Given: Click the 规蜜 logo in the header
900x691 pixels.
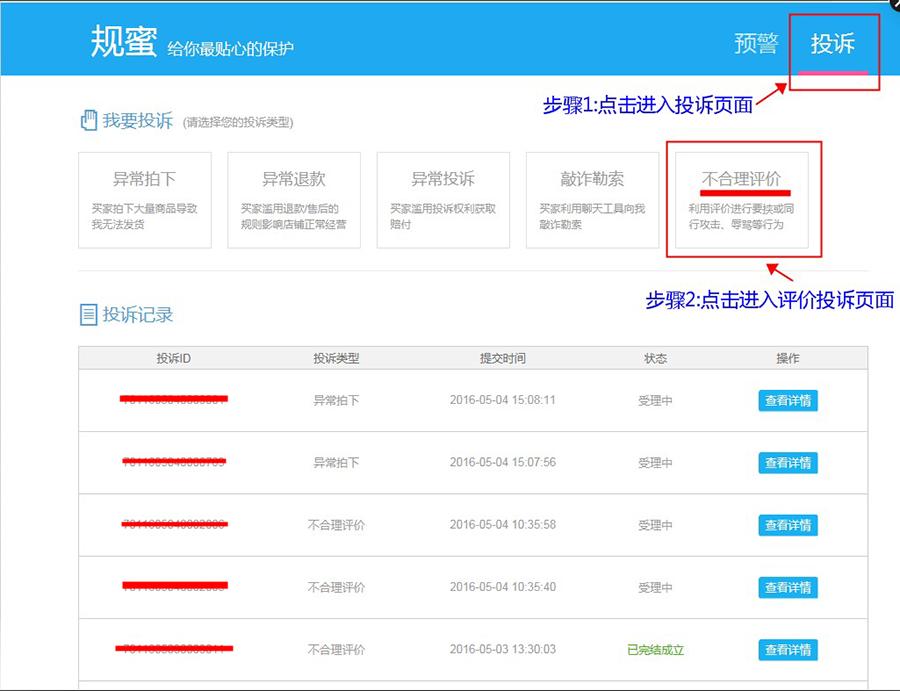Looking at the screenshot, I should (x=123, y=42).
